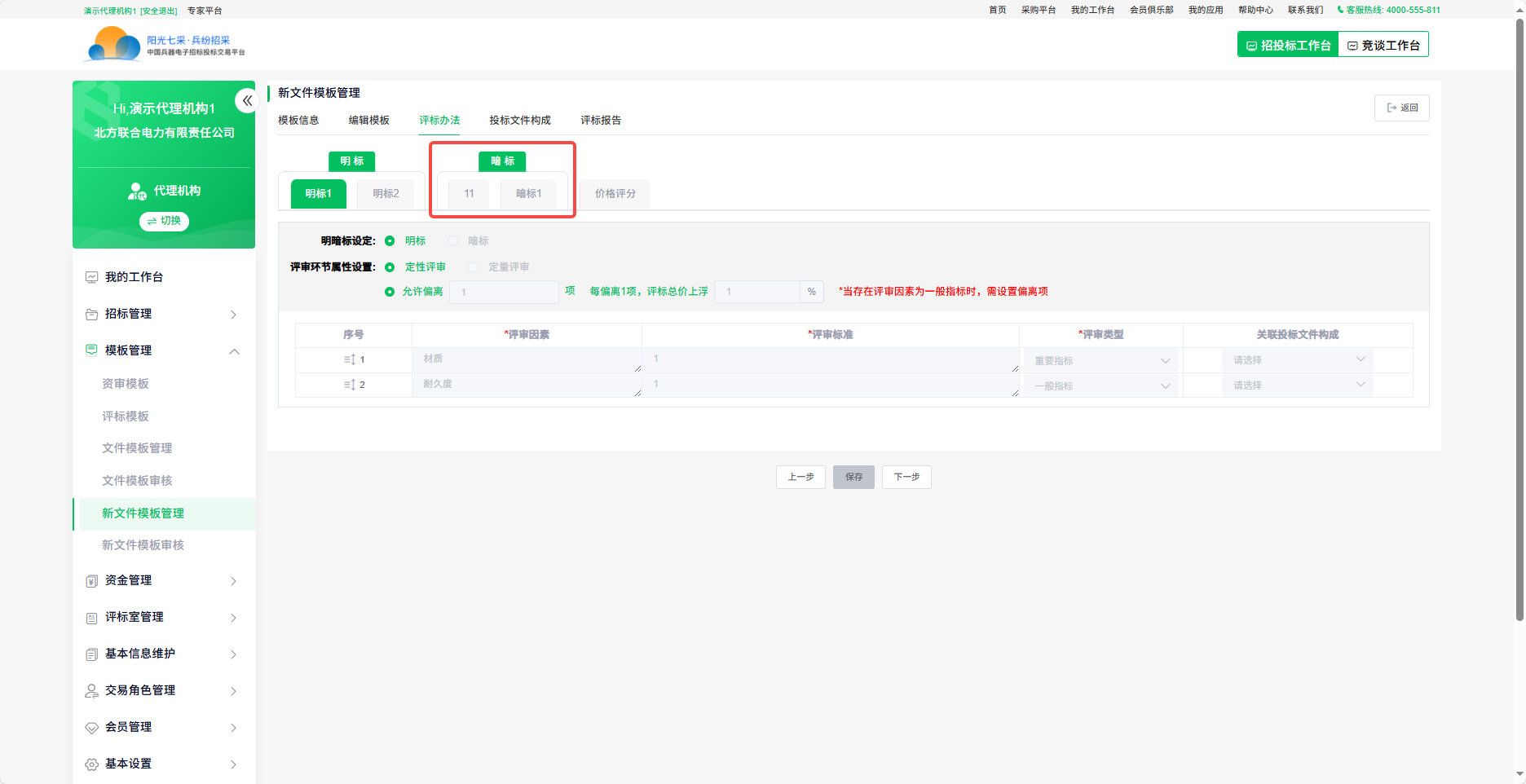
Task: Select the 定性评审 radio option
Action: coord(390,267)
